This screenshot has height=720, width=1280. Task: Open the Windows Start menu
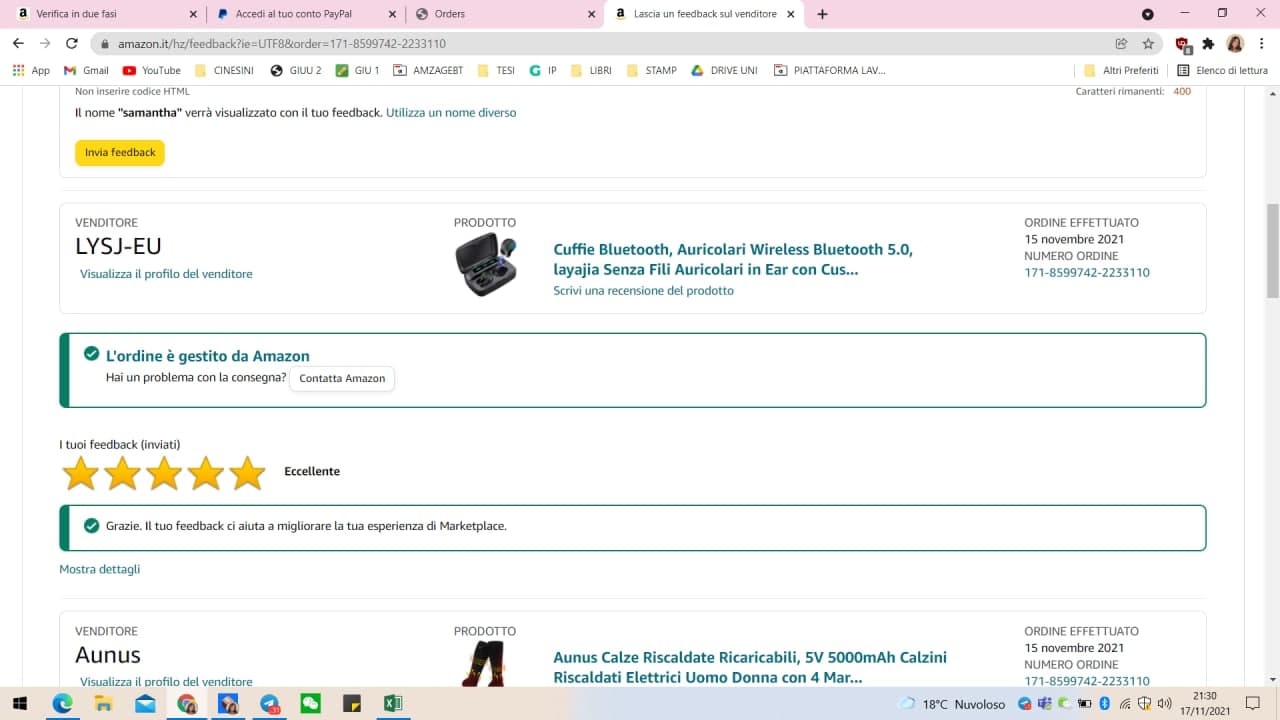(20, 704)
